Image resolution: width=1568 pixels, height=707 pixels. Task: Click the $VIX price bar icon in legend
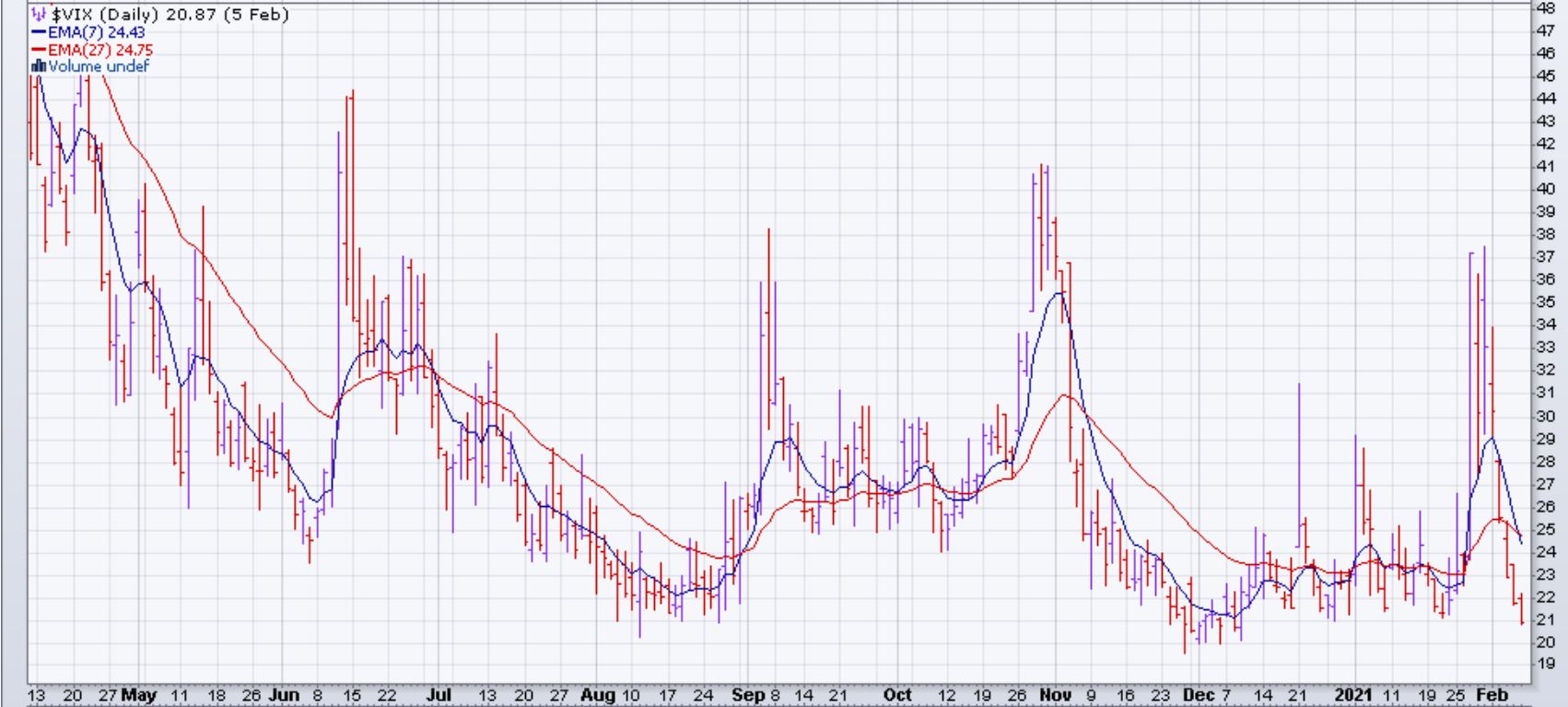click(38, 15)
